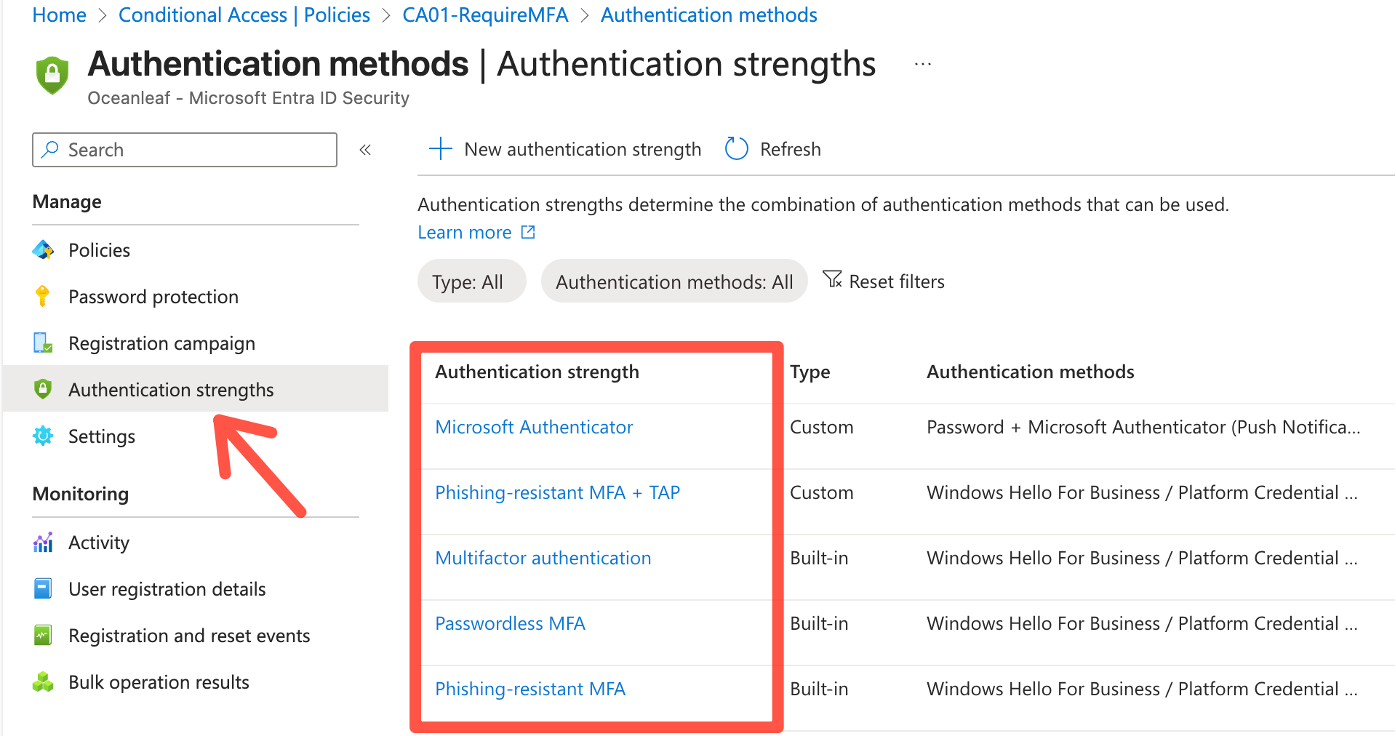
Task: Open Registration campaign via its sidebar icon
Action: [42, 343]
